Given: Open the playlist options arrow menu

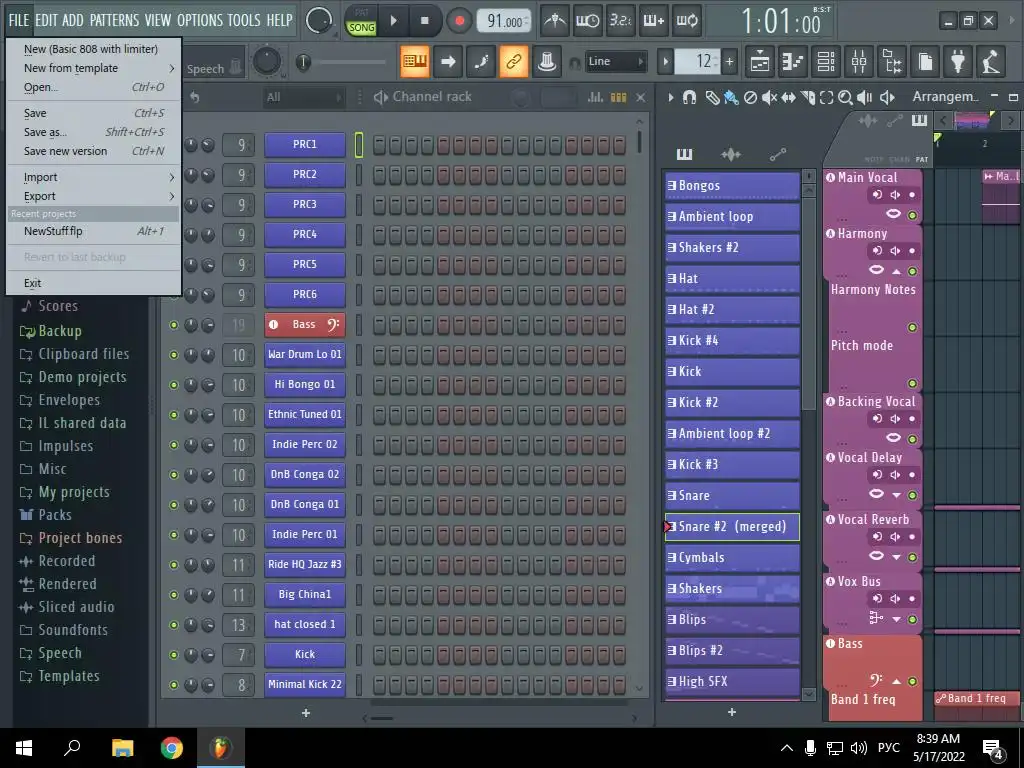Looking at the screenshot, I should 671,97.
